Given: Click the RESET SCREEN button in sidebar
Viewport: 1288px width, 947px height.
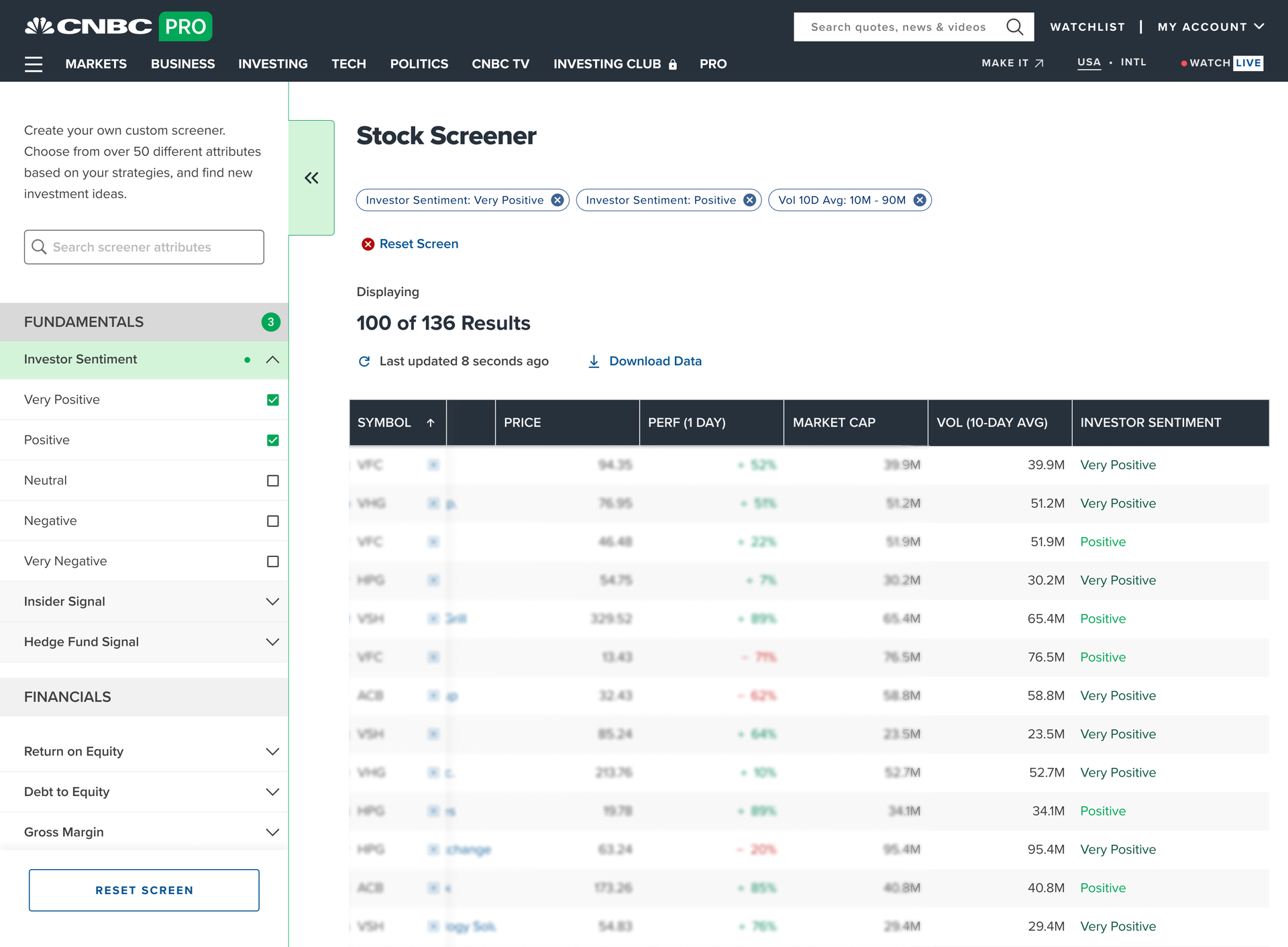Looking at the screenshot, I should [144, 890].
